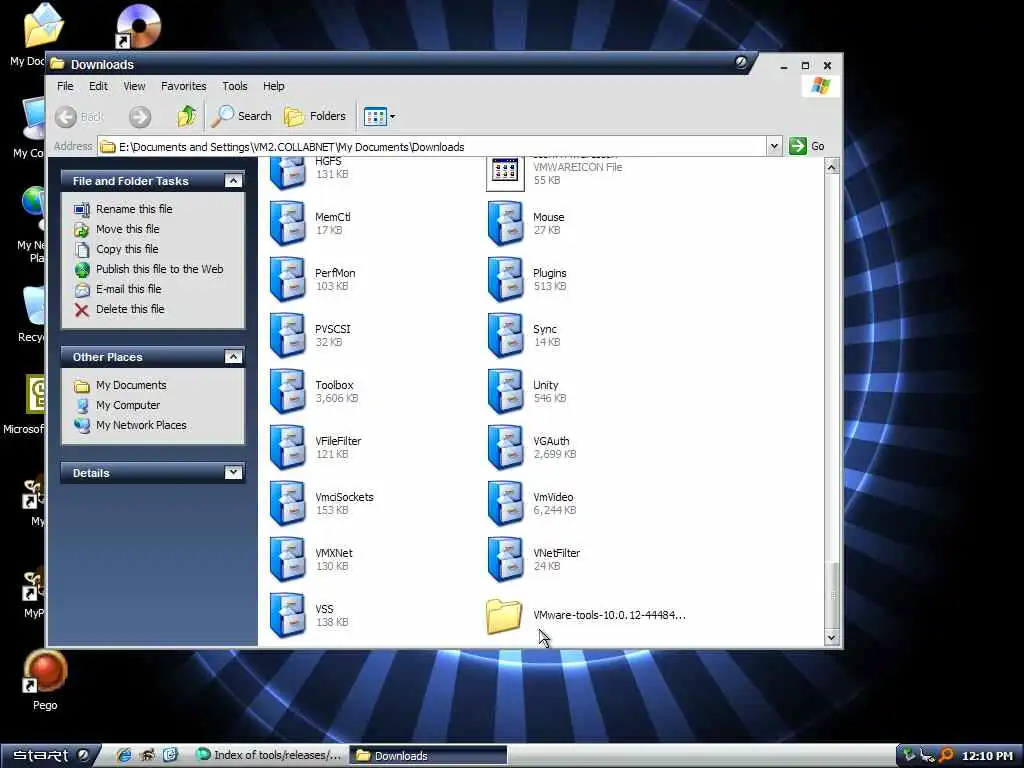Select the VMXNet installer icon
The width and height of the screenshot is (1024, 768).
287,559
